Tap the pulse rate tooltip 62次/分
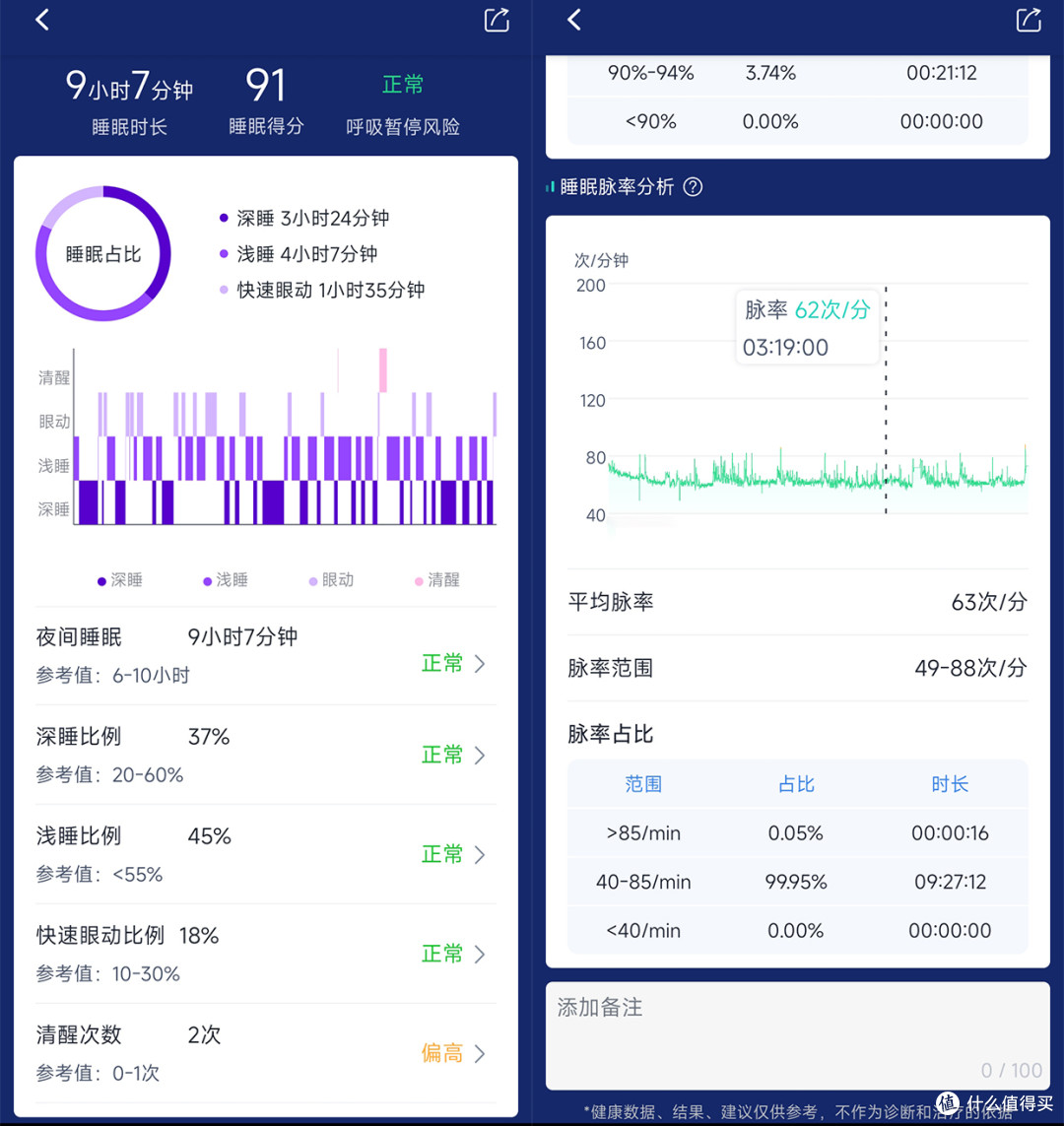This screenshot has height=1126, width=1064. click(x=808, y=327)
